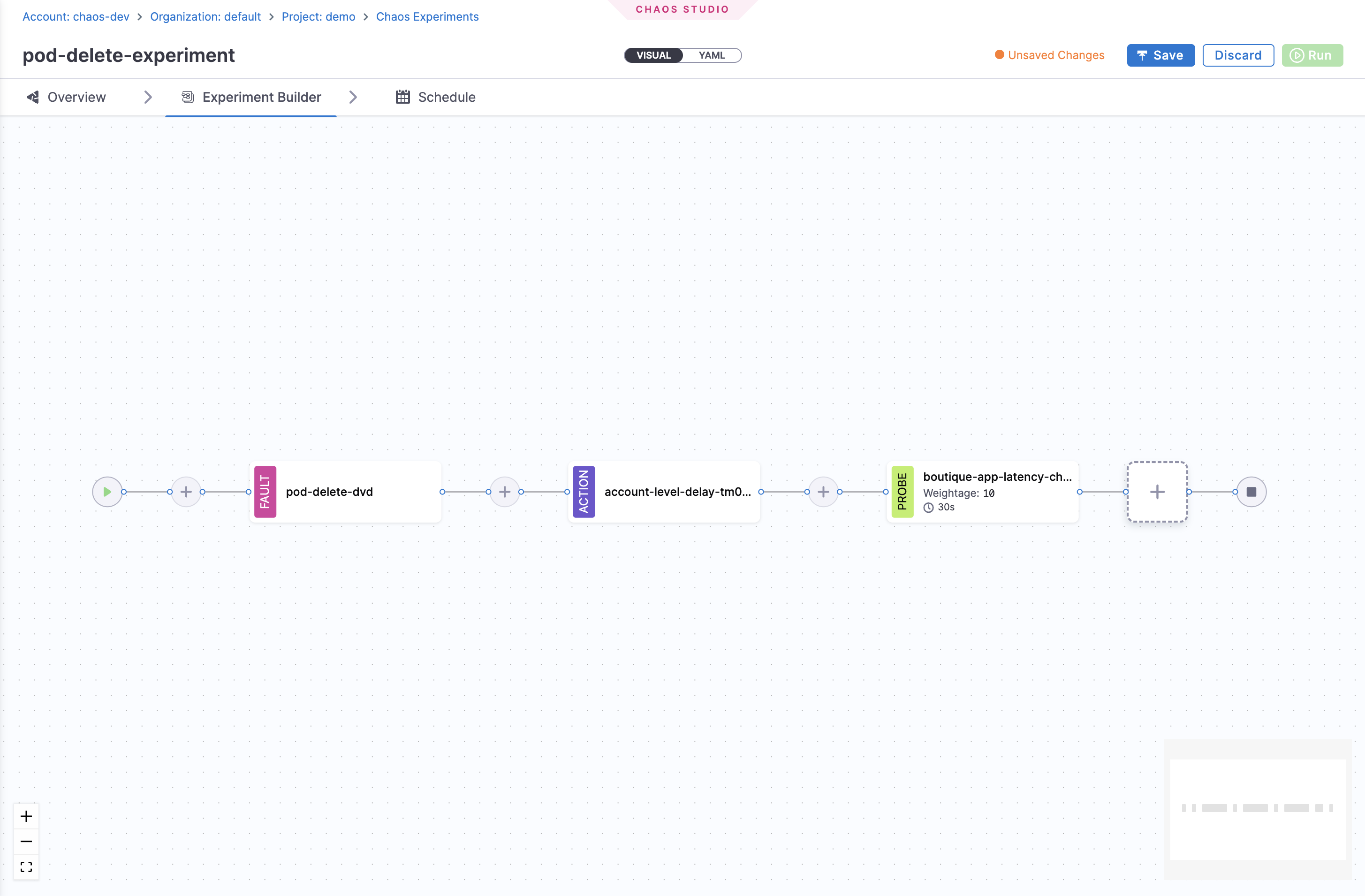The image size is (1365, 896).
Task: Discard unsaved changes
Action: click(x=1238, y=55)
